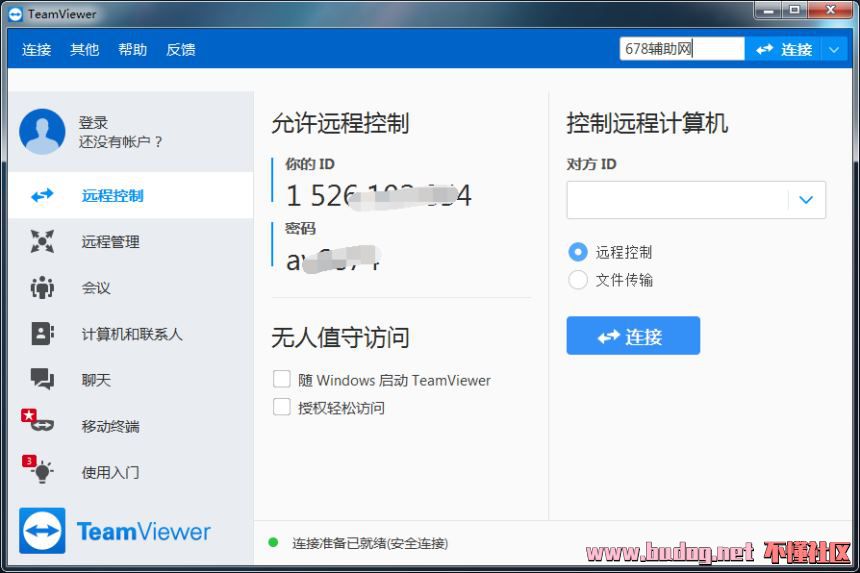
Task: Open 计算机和联系人 sidebar tab
Action: pyautogui.click(x=131, y=333)
